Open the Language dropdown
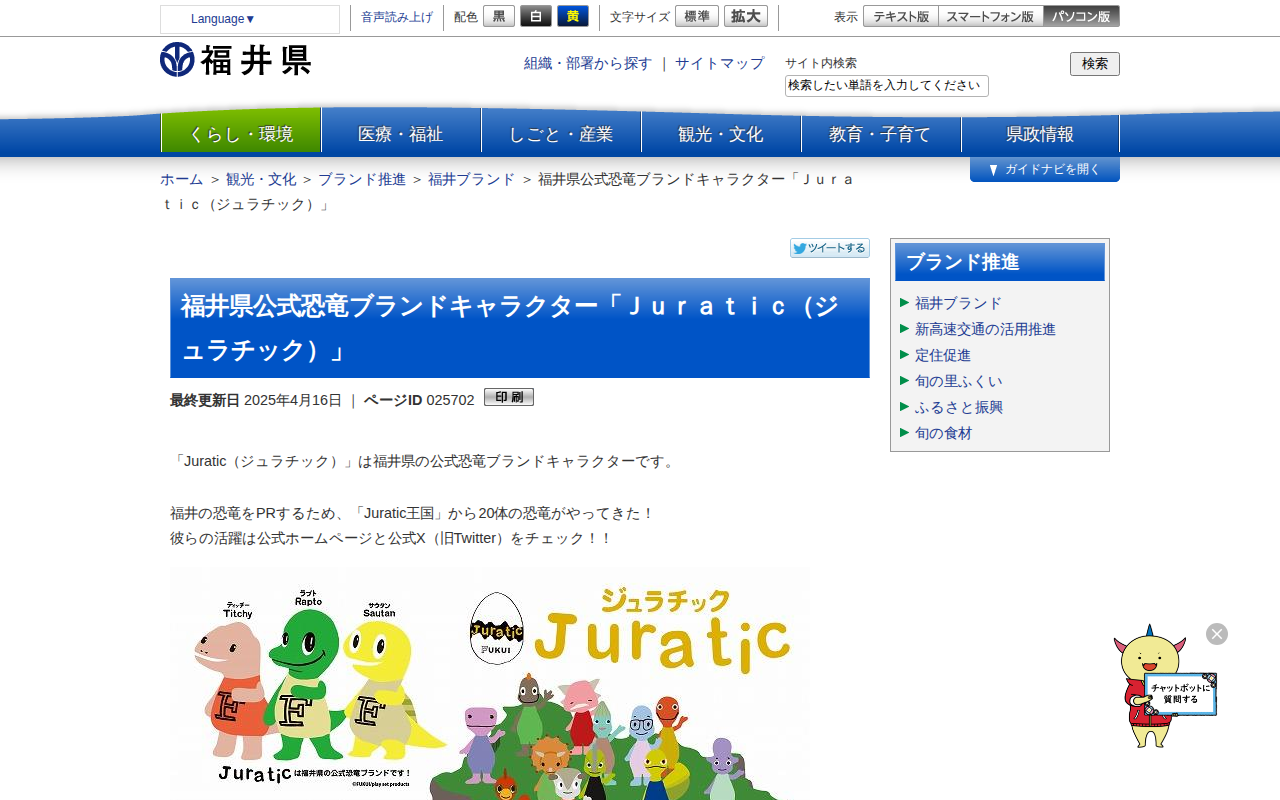1280x800 pixels. [x=250, y=19]
